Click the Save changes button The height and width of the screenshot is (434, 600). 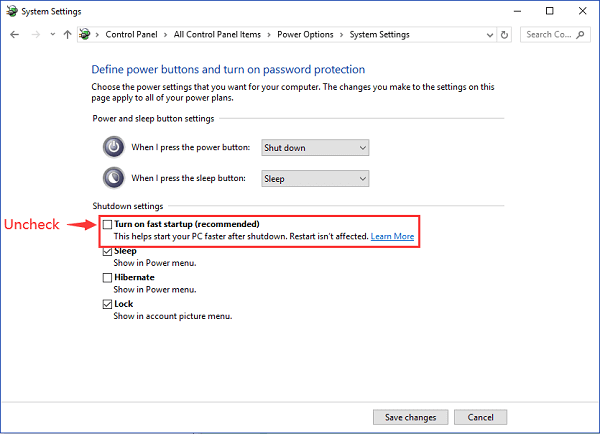411,417
